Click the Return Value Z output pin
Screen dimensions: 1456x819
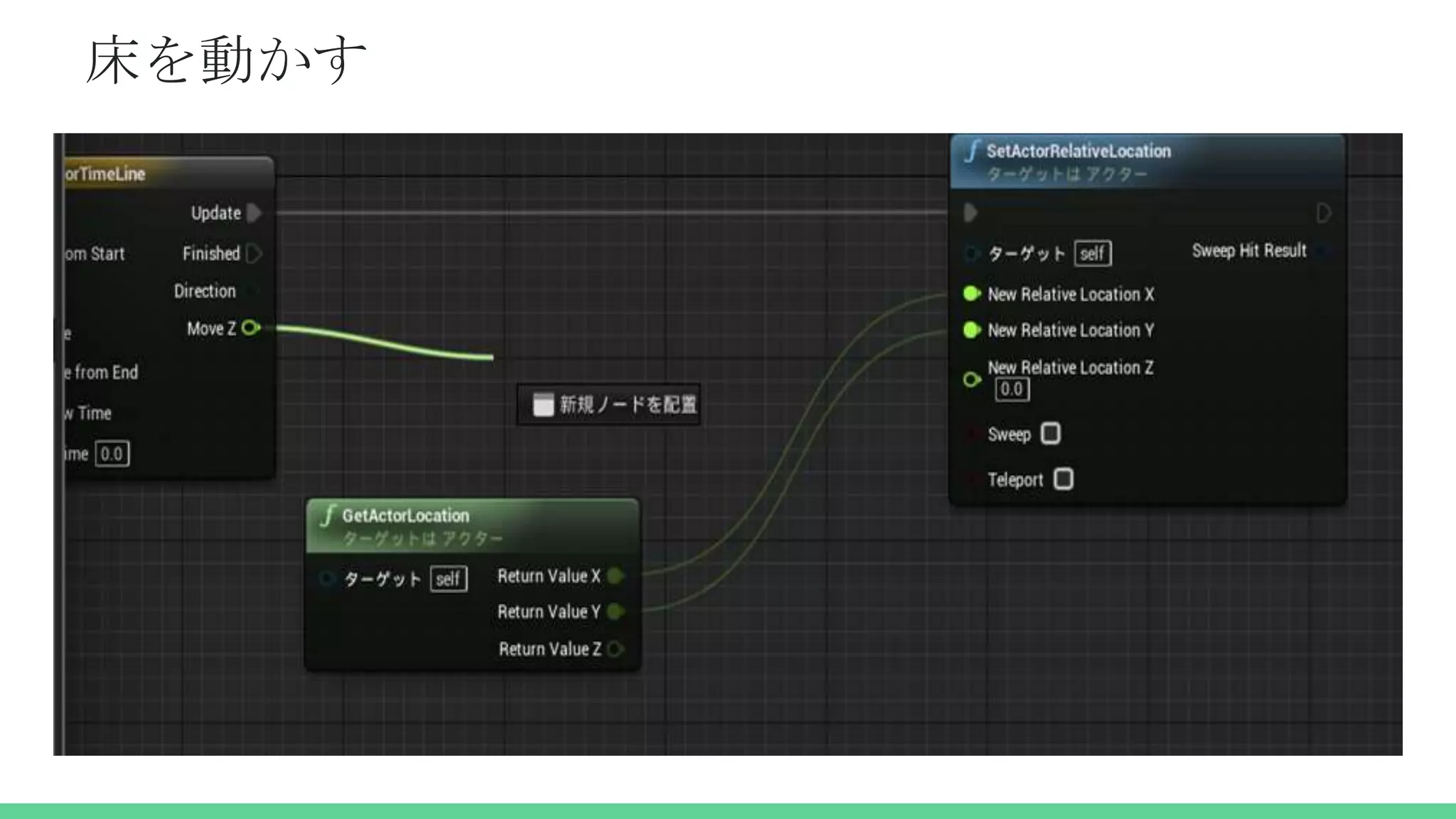pos(616,648)
